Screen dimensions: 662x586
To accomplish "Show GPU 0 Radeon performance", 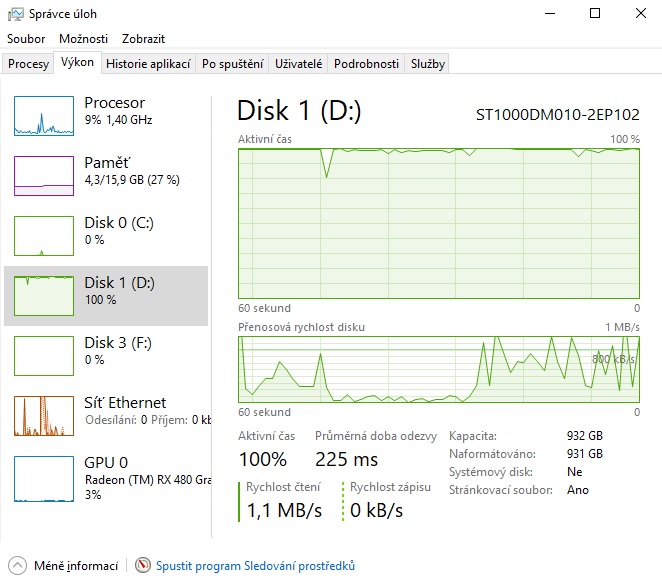I will [106, 476].
